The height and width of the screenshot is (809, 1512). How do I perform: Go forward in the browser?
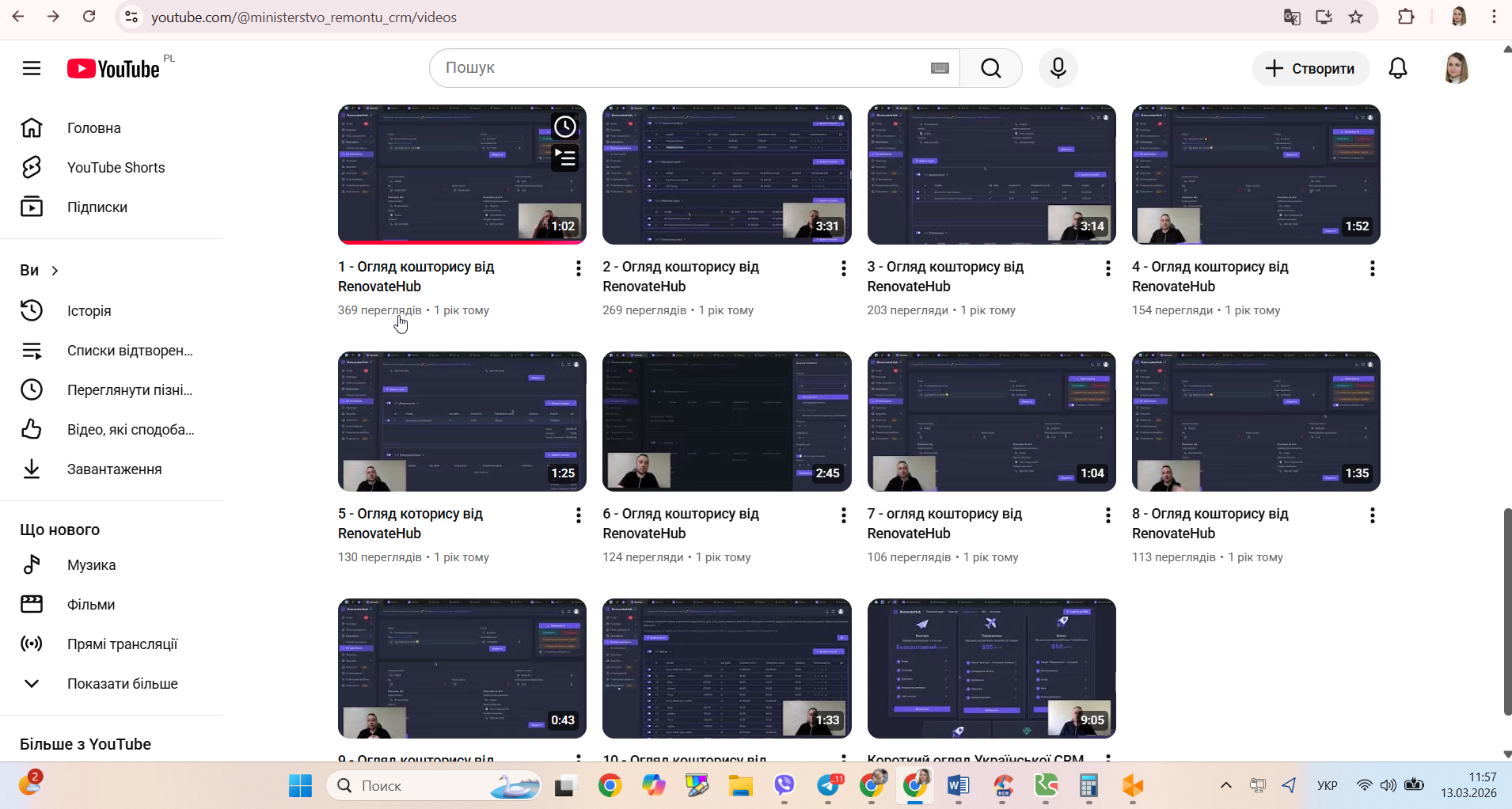click(54, 17)
